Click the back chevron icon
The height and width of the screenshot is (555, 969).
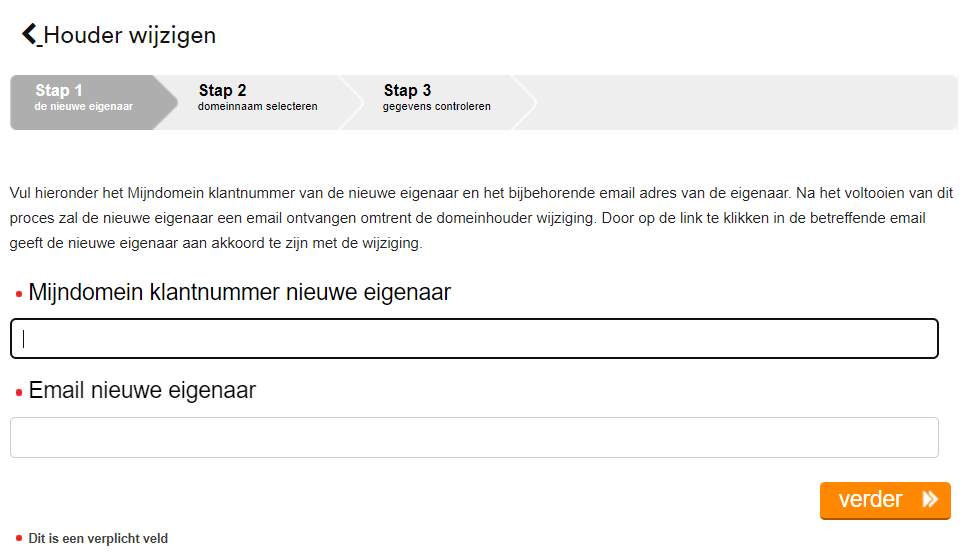[x=30, y=35]
